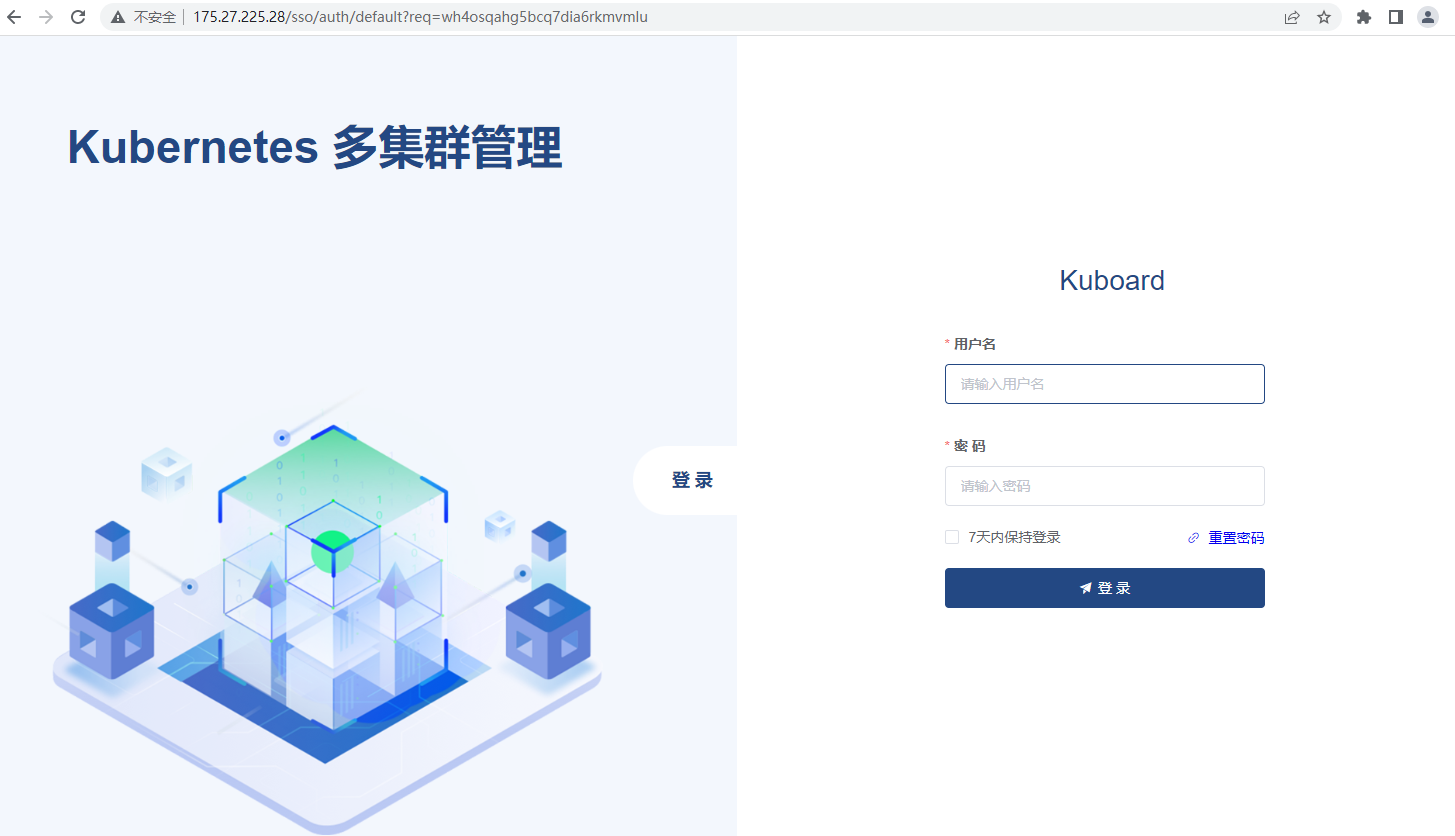Image resolution: width=1455 pixels, height=836 pixels.
Task: Click the Kuboard title text
Action: 1112,280
